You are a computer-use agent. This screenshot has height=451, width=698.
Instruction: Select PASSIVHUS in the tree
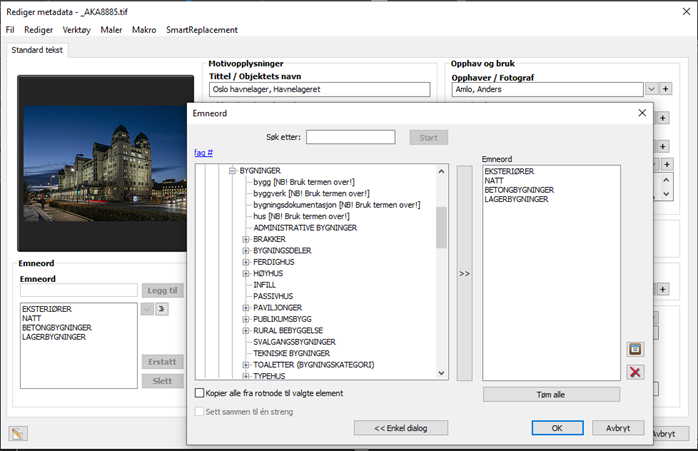pos(275,296)
